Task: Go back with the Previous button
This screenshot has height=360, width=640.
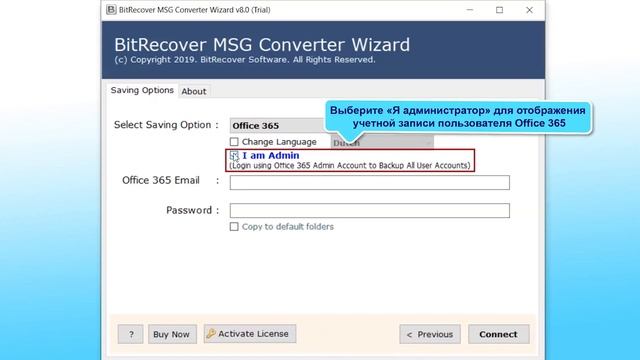Action: point(430,334)
